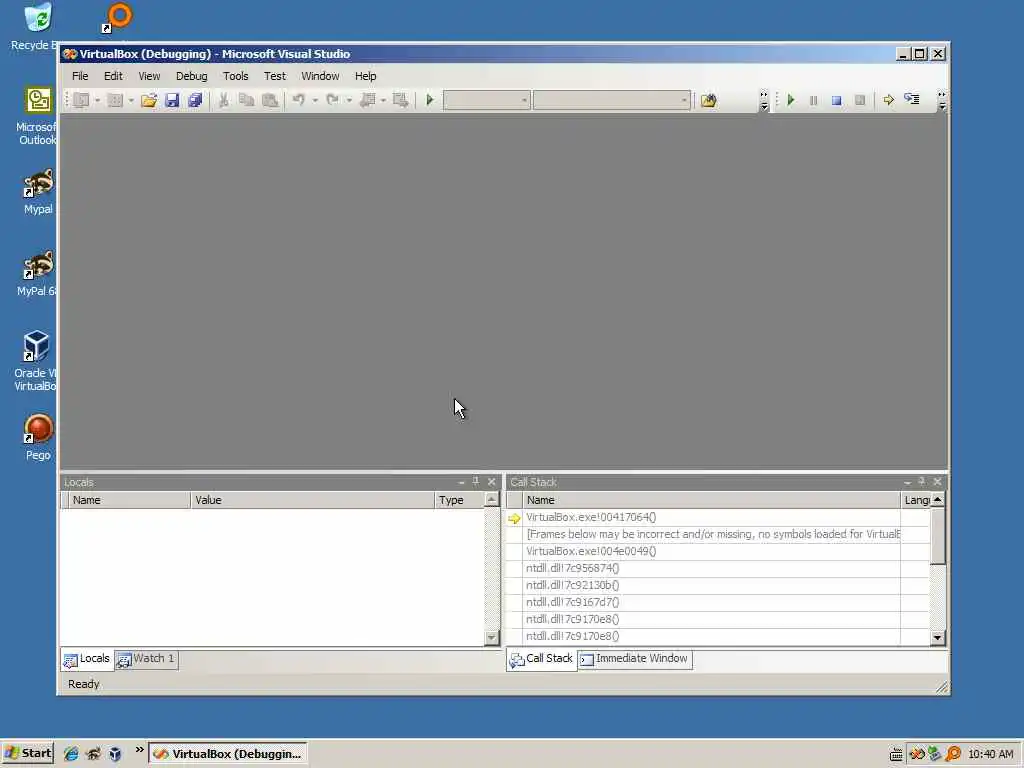
Task: Open VirtualBox (Debugging) taskbar button
Action: [228, 754]
